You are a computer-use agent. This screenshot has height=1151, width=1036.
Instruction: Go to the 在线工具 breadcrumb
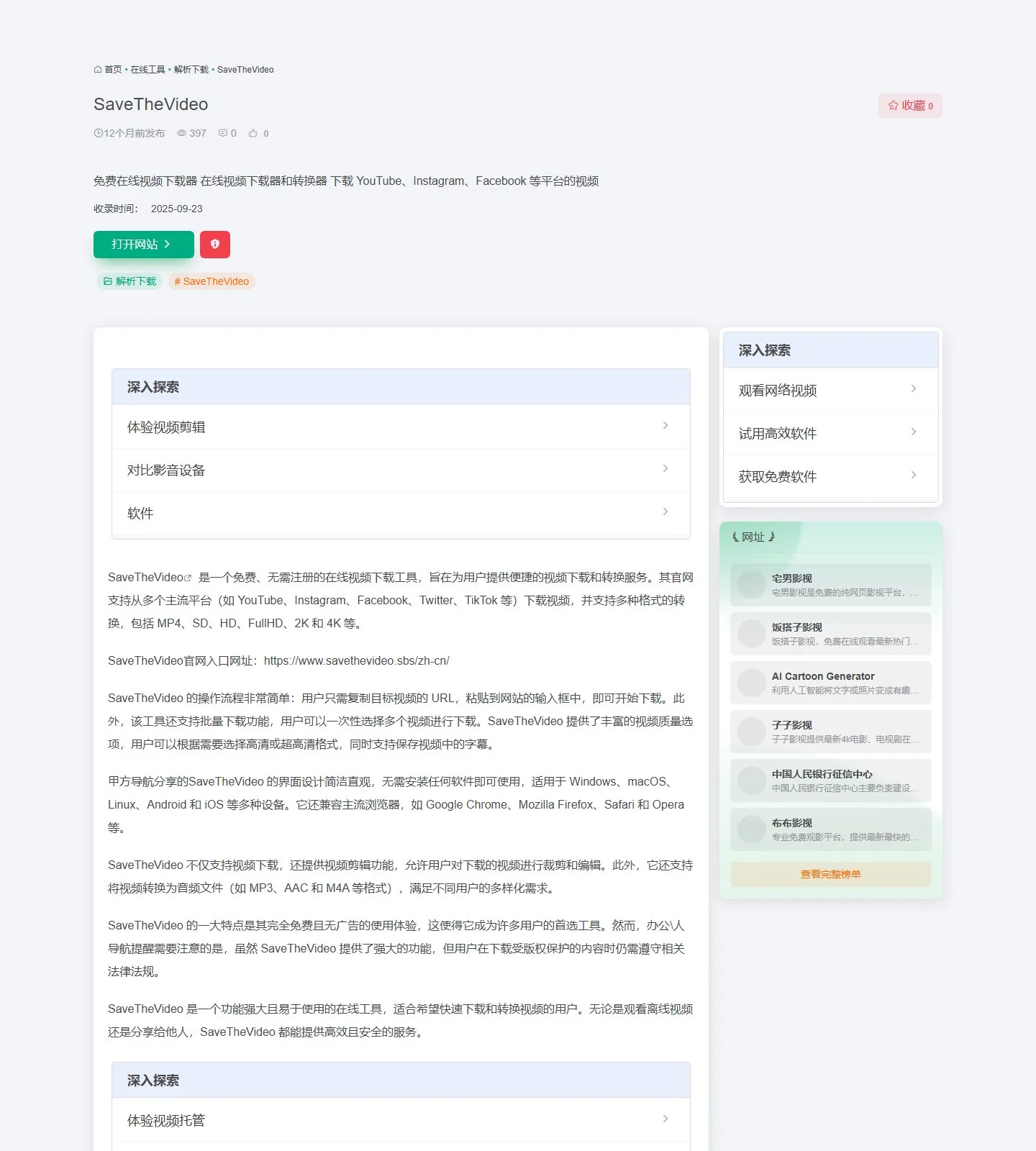click(147, 70)
